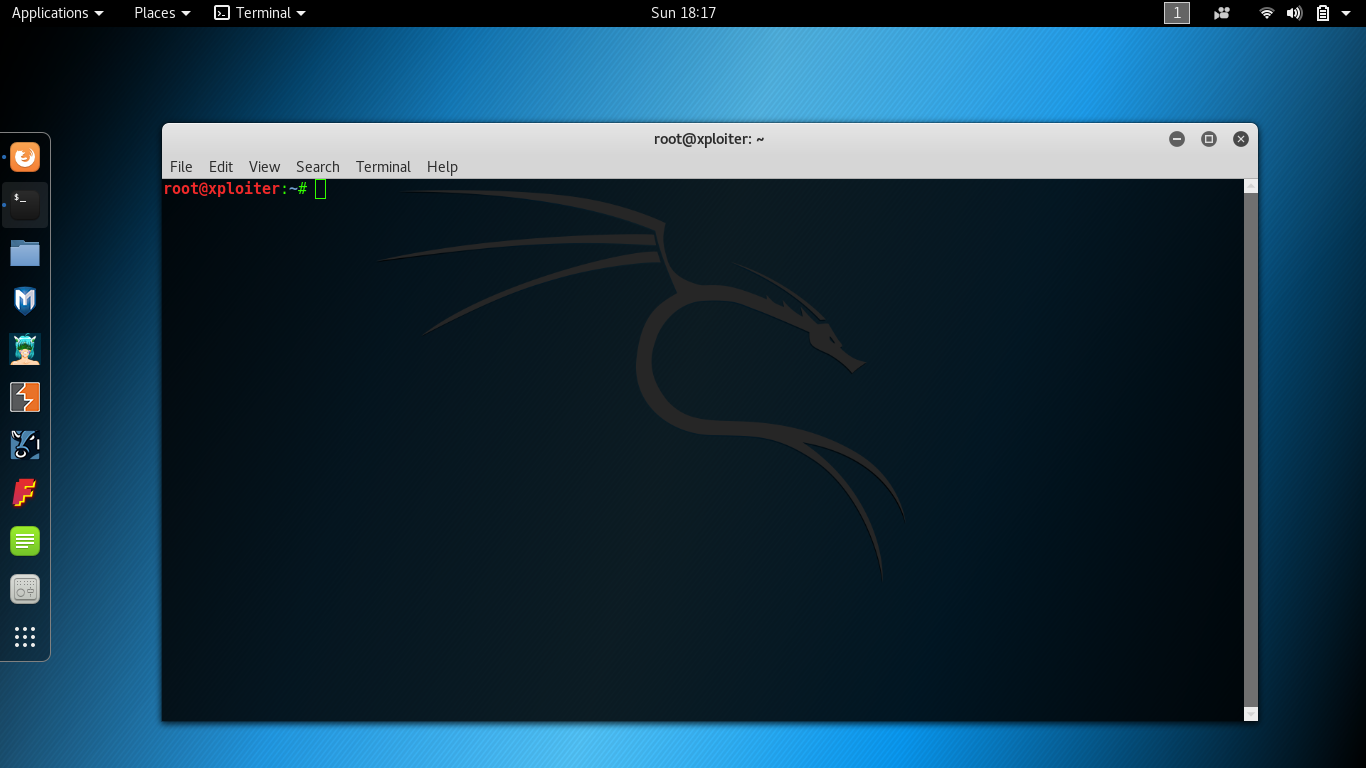Click the terminal cursor block
Viewport: 1366px width, 768px height.
tap(320, 189)
